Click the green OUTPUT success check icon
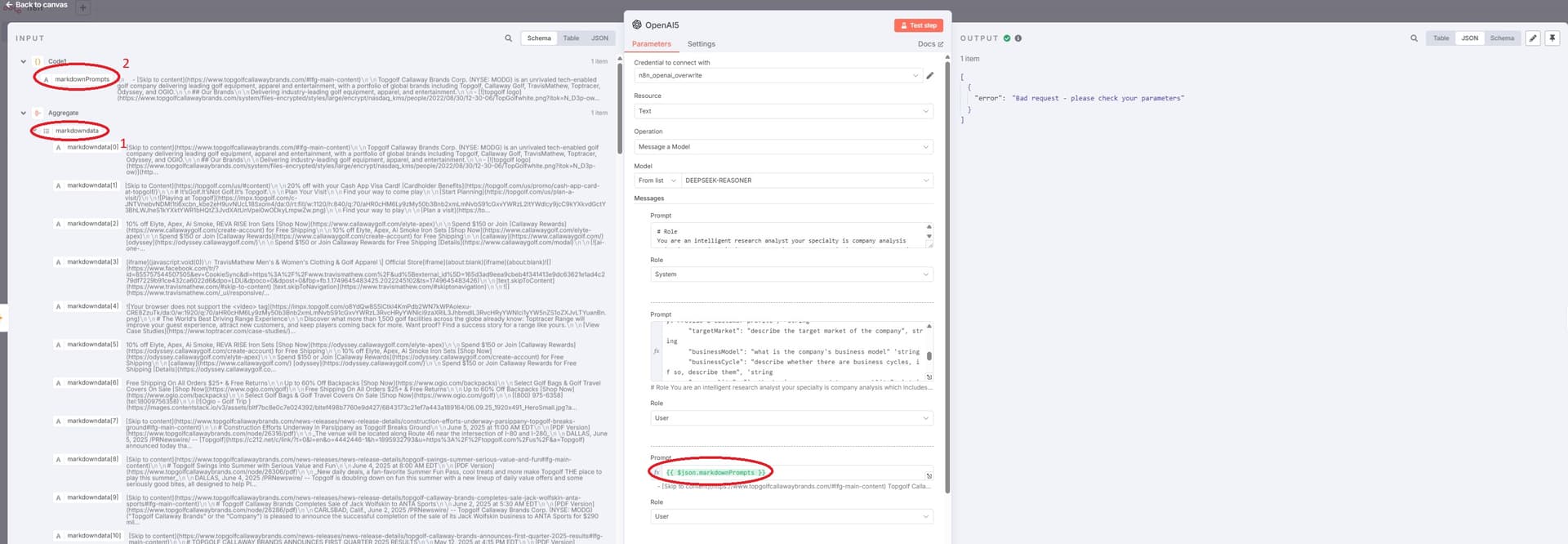The height and width of the screenshot is (544, 1568). (x=1007, y=38)
